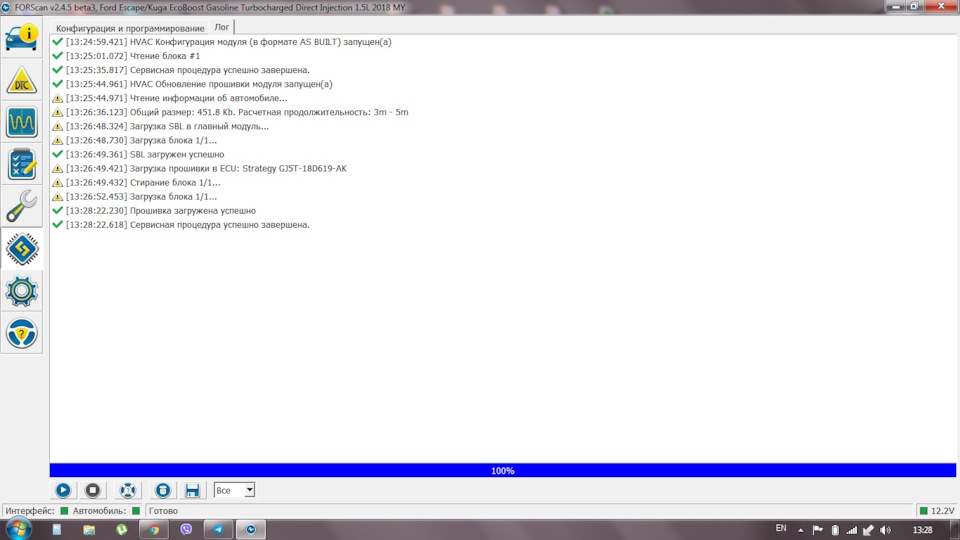960x540 pixels.
Task: Open the Vehicle information section in the sidebar
Action: 21,37
